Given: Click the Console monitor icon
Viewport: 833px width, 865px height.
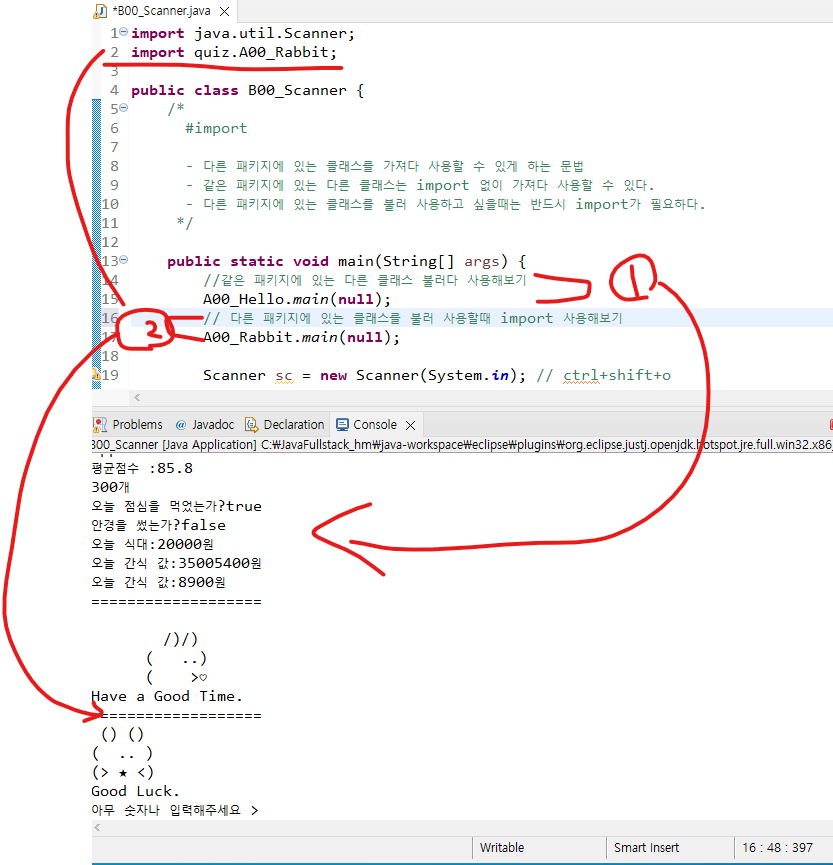Looking at the screenshot, I should pos(343,424).
